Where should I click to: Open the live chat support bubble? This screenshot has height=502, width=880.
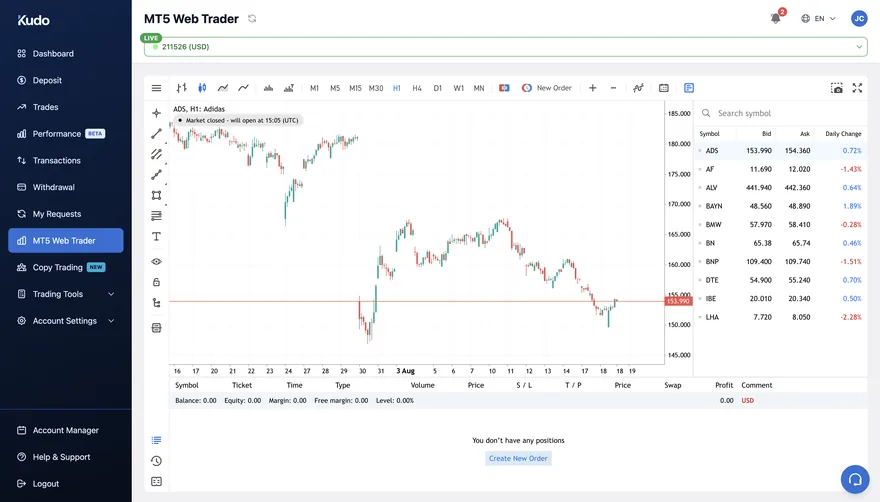pyautogui.click(x=855, y=479)
